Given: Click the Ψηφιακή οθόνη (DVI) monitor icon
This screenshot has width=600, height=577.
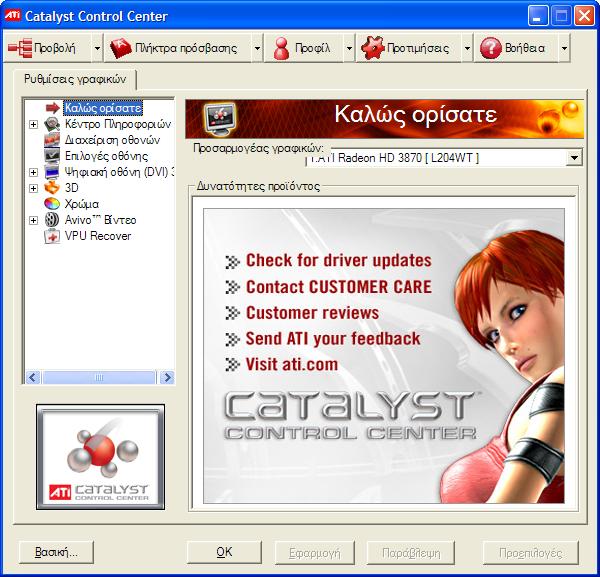Looking at the screenshot, I should [x=52, y=172].
